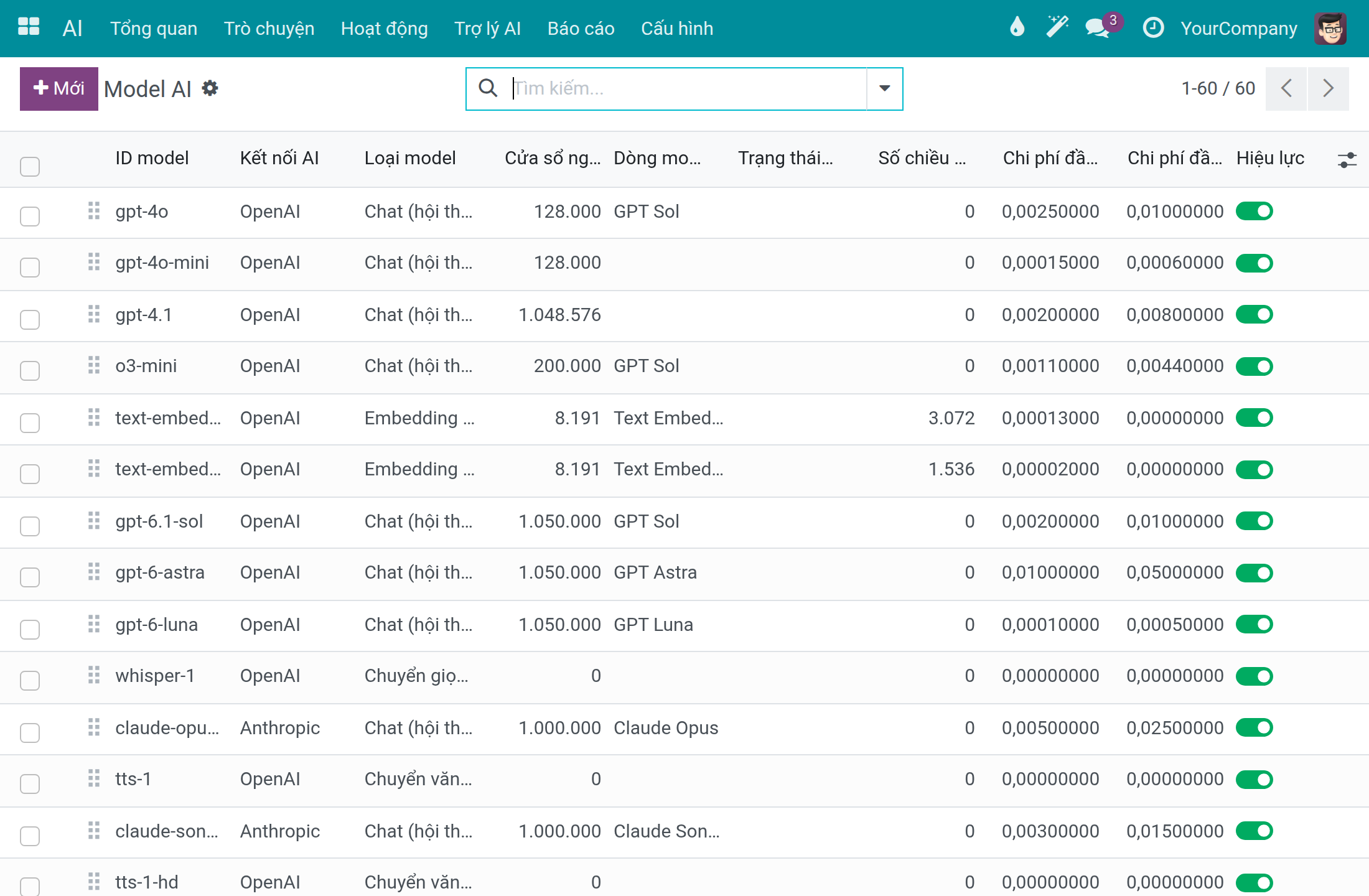Viewport: 1369px width, 896px height.
Task: Open the user avatar menu
Action: coord(1330,28)
